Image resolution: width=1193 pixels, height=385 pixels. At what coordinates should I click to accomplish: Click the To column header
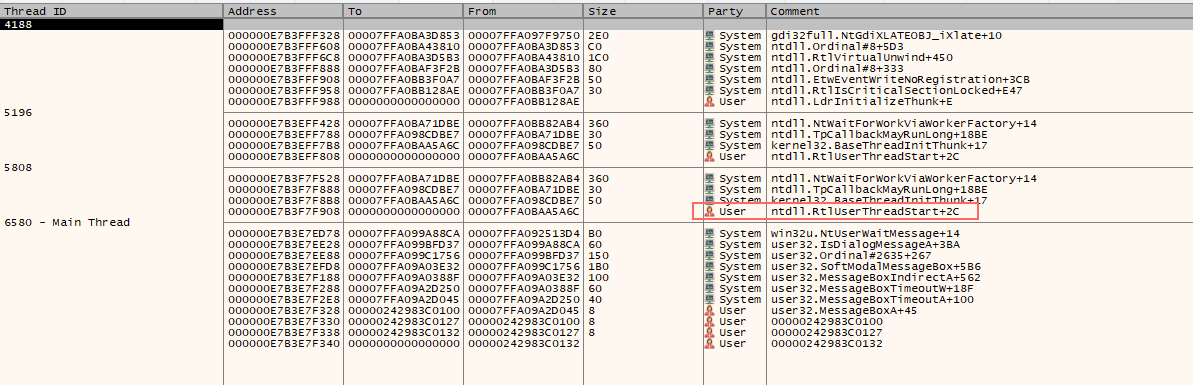point(403,11)
